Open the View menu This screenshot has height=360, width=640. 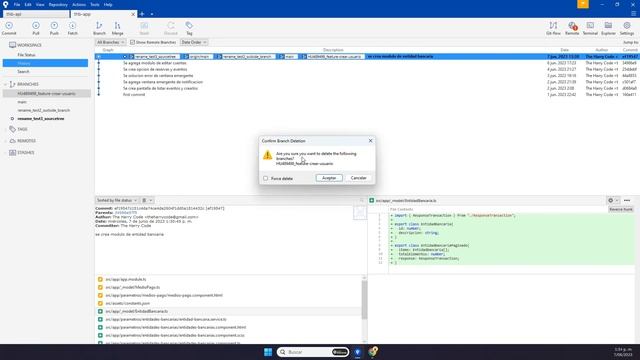[x=40, y=4]
